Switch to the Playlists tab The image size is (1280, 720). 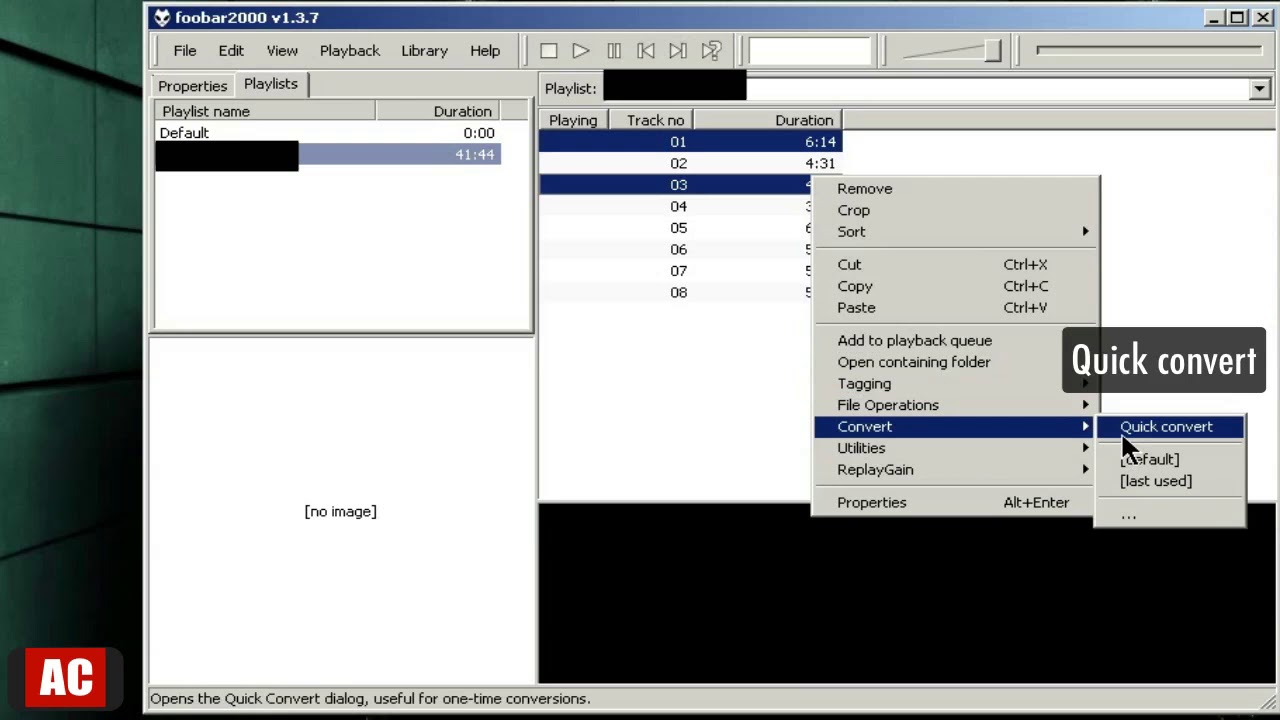(x=271, y=84)
